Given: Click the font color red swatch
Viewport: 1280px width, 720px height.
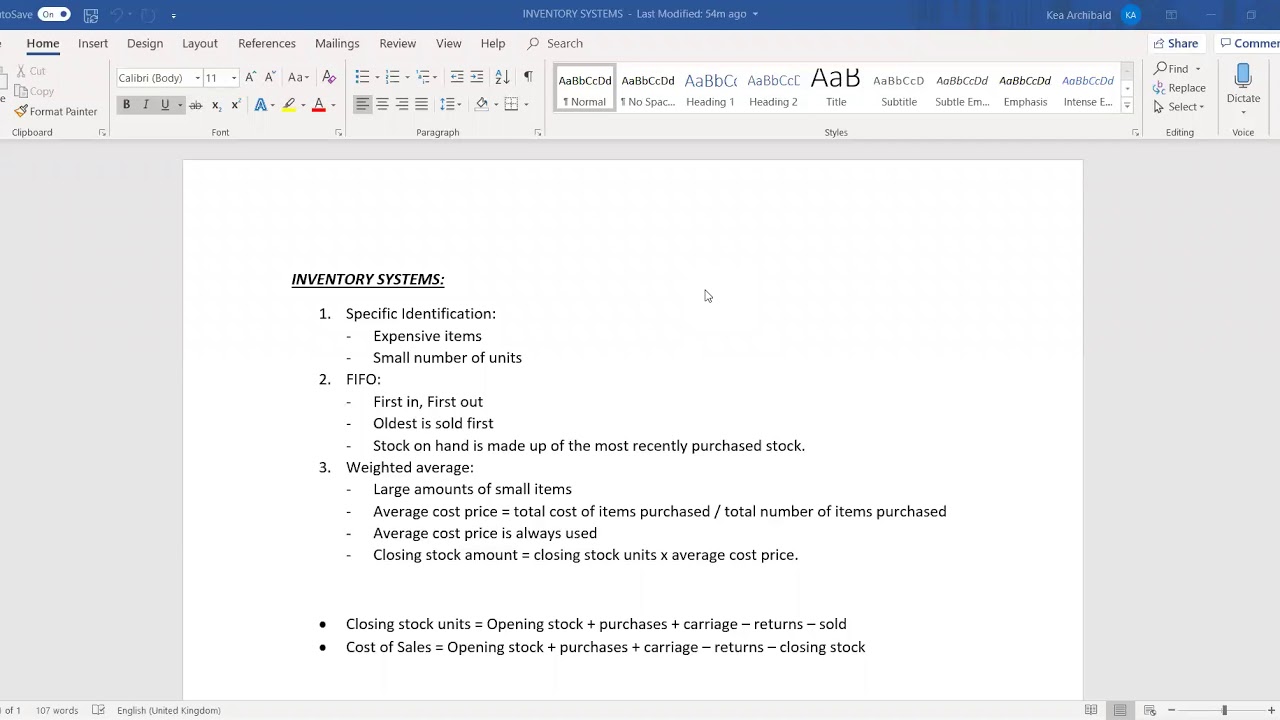Looking at the screenshot, I should [x=319, y=105].
